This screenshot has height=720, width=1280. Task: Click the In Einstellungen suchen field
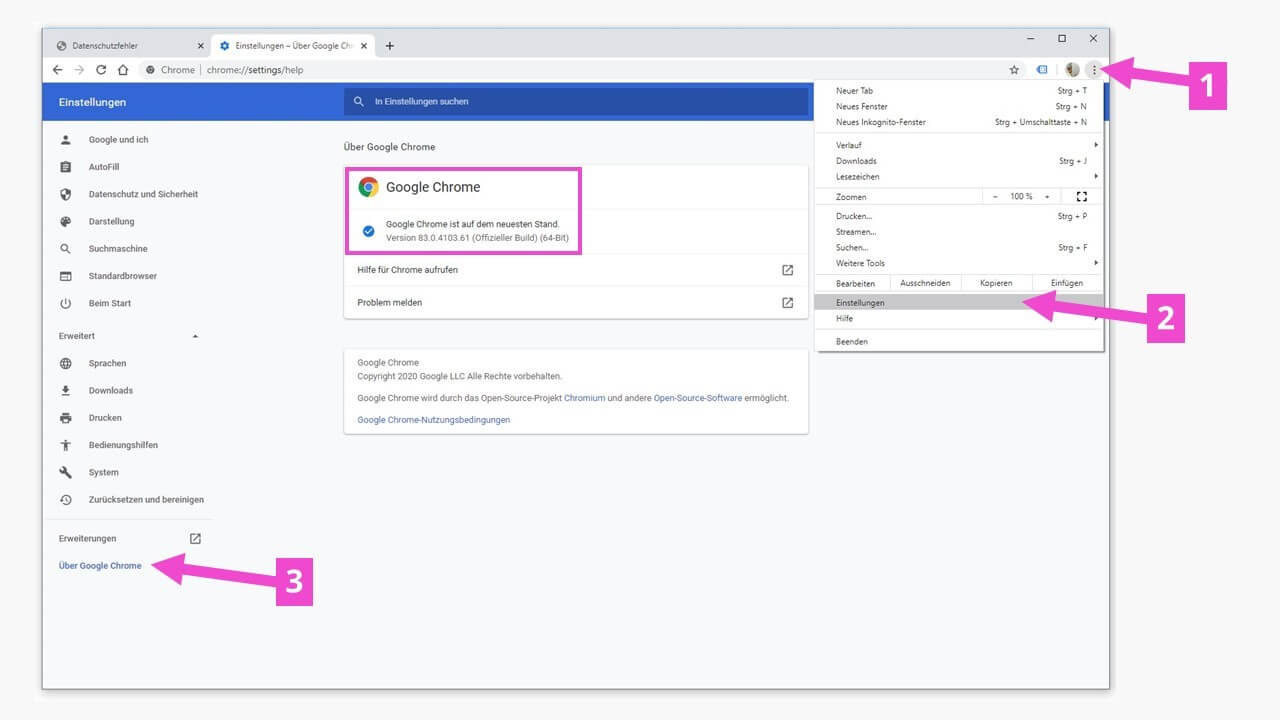[576, 101]
